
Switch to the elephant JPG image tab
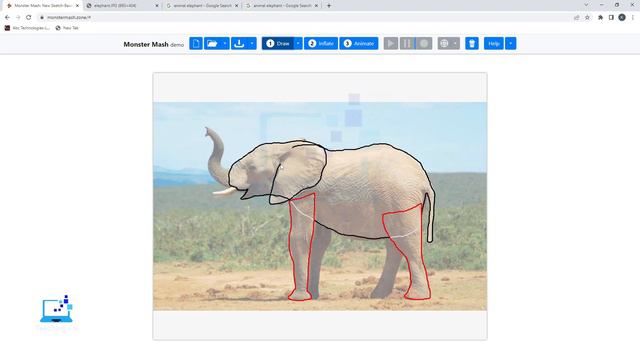pos(122,6)
